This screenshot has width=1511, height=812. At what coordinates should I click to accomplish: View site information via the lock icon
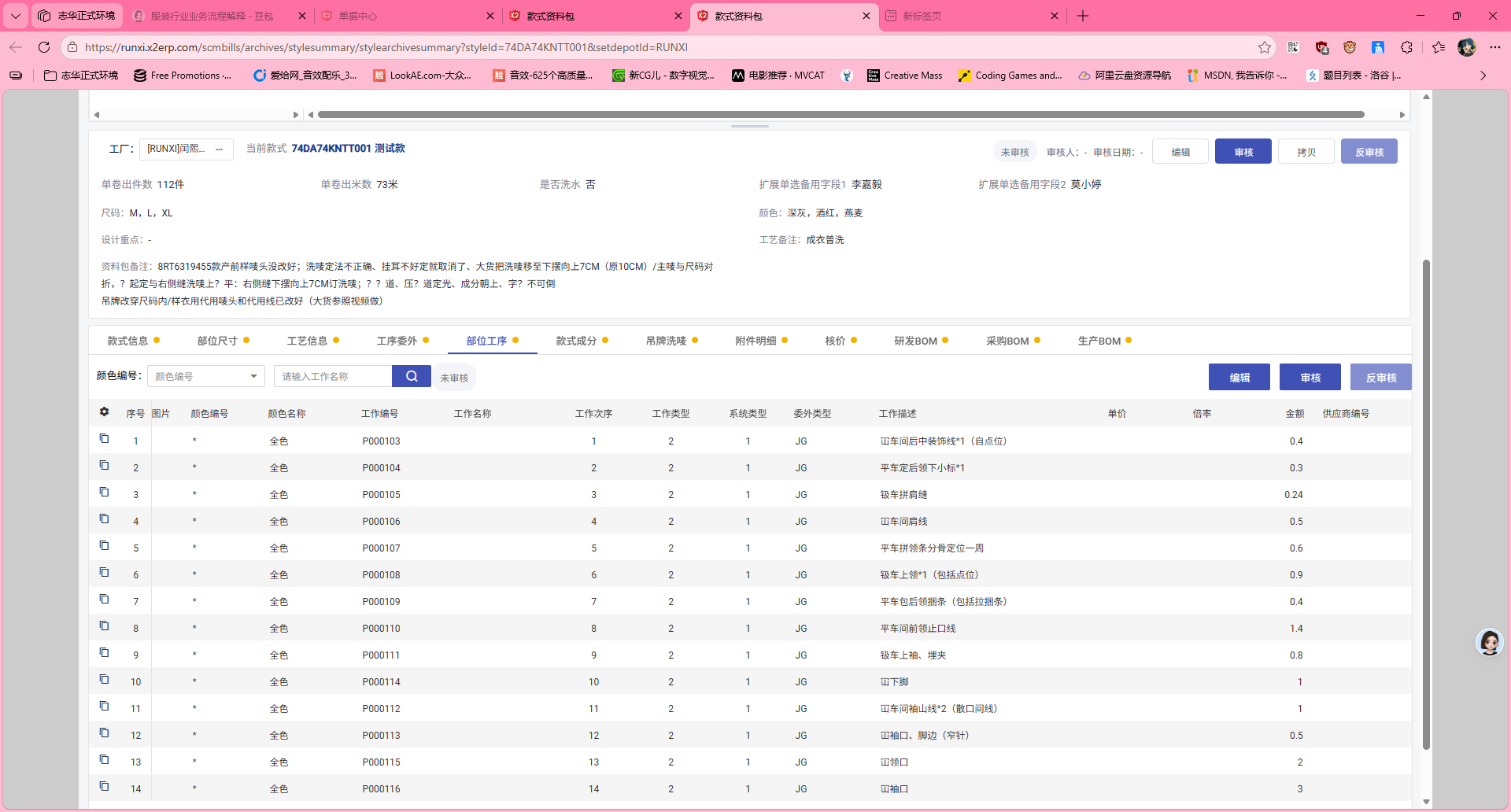tap(72, 47)
